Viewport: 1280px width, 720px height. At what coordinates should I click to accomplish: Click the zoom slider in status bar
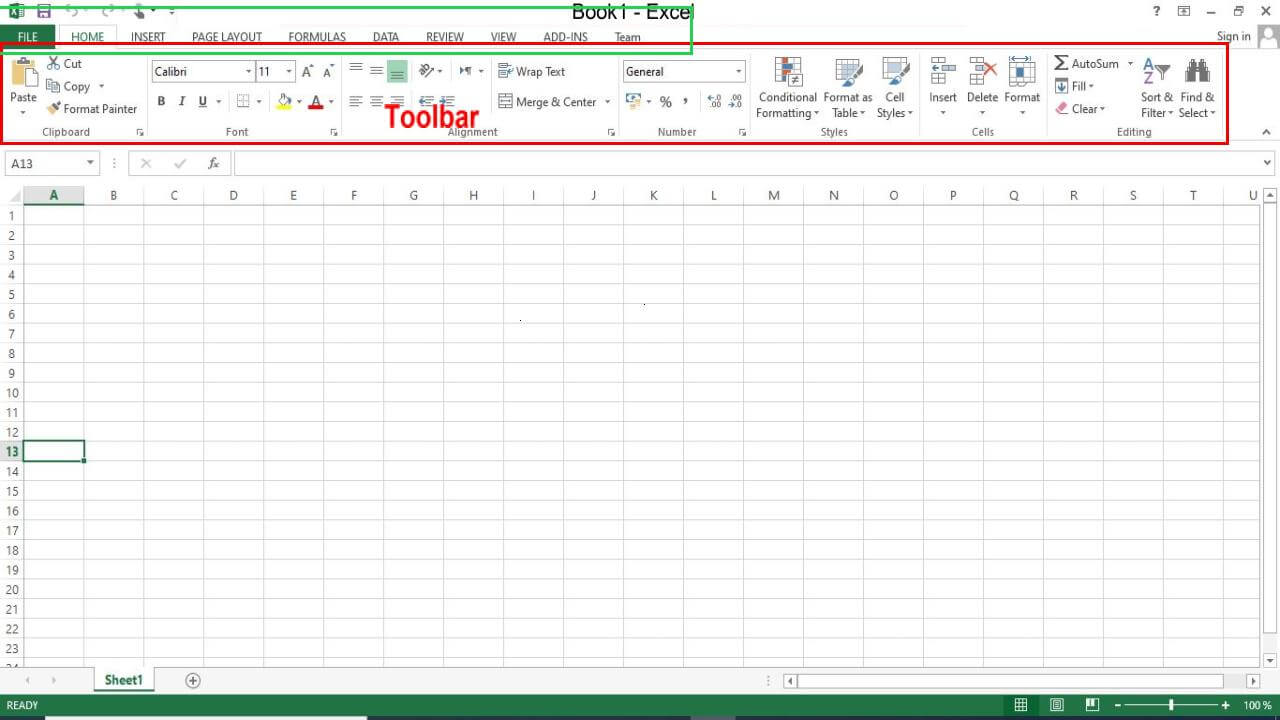[1170, 705]
